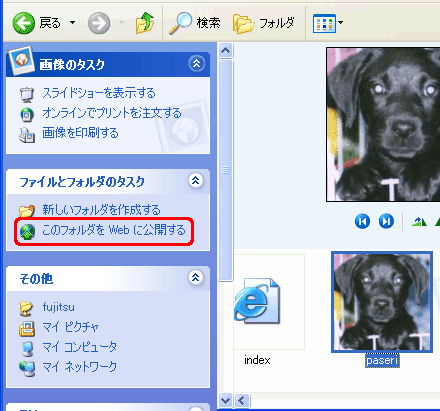This screenshot has height=411, width=440.
Task: Open the Views dropdown arrow
Action: [340, 23]
